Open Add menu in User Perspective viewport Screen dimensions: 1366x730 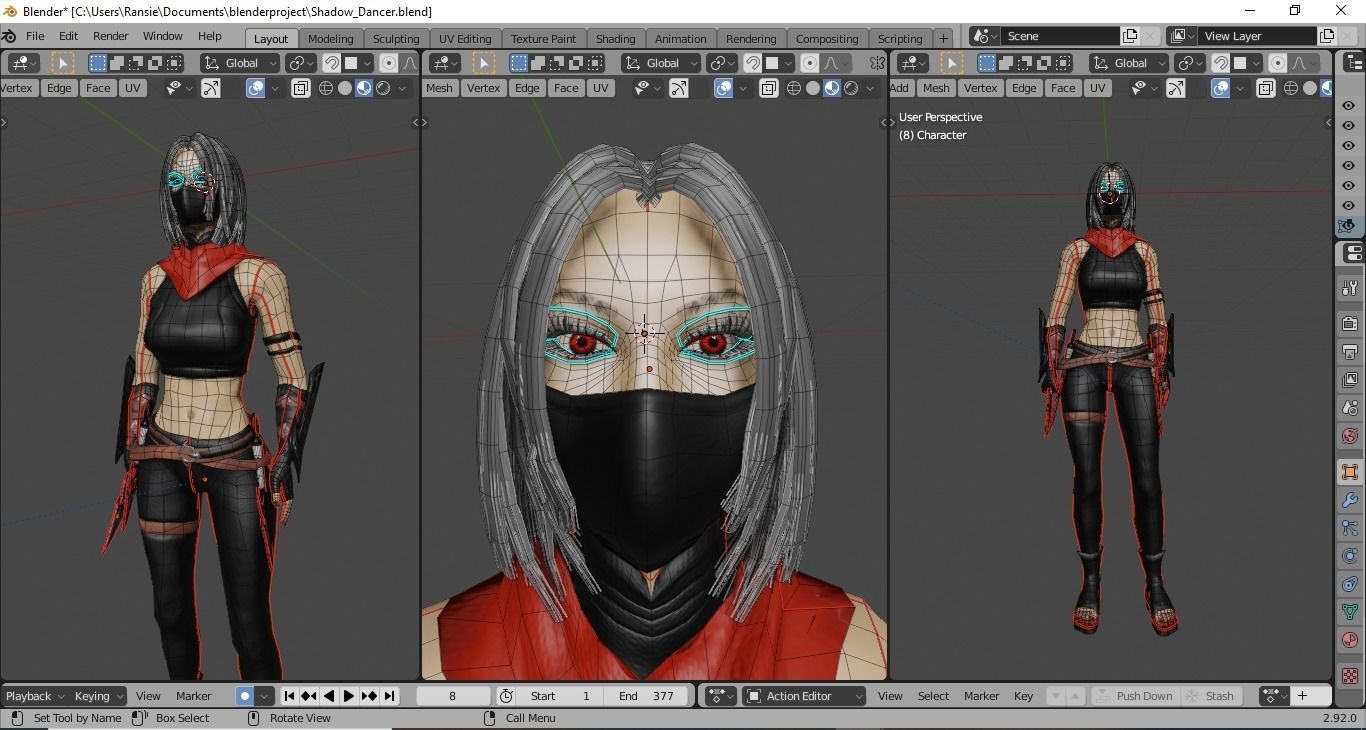click(x=899, y=88)
